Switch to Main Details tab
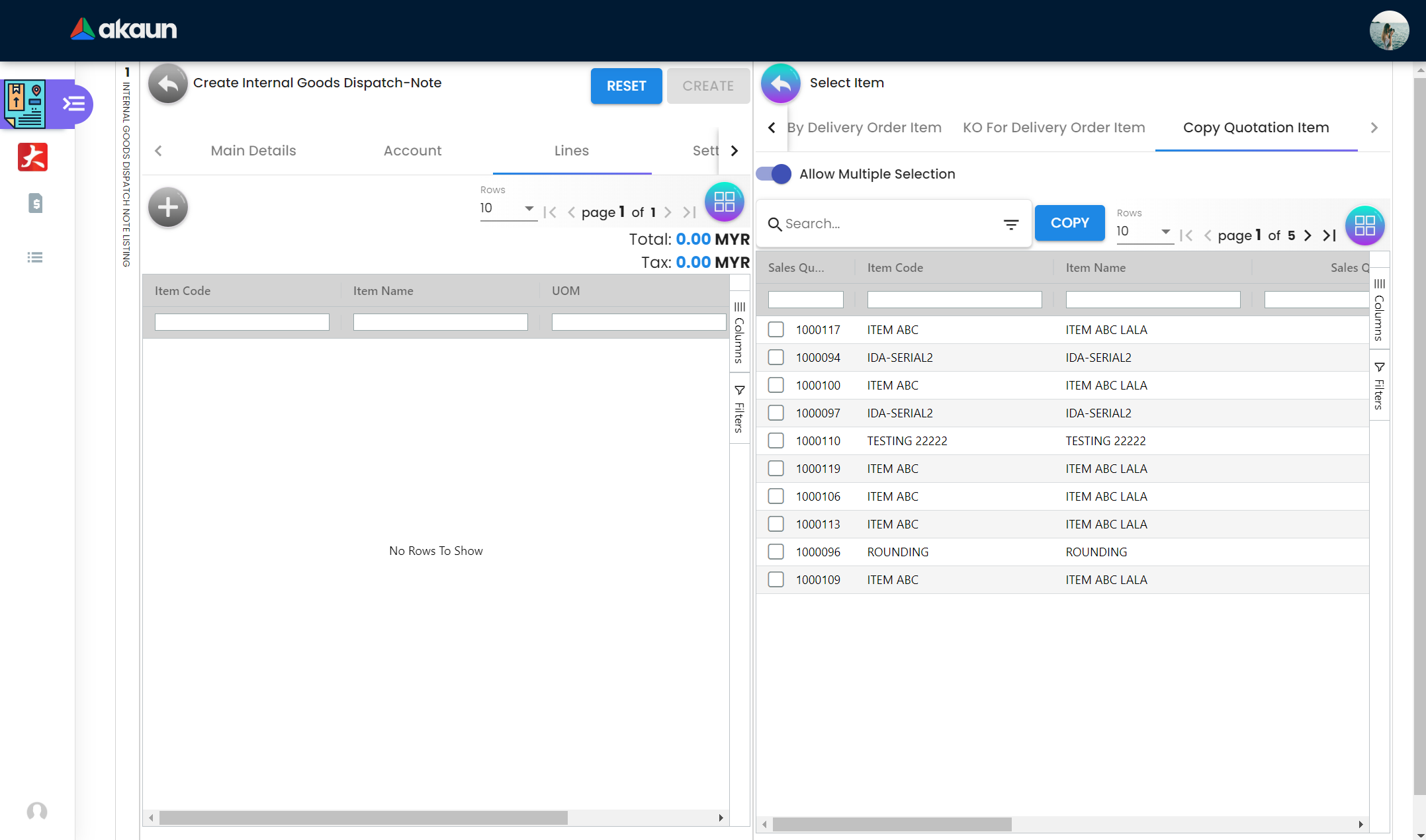1426x840 pixels. 253,151
